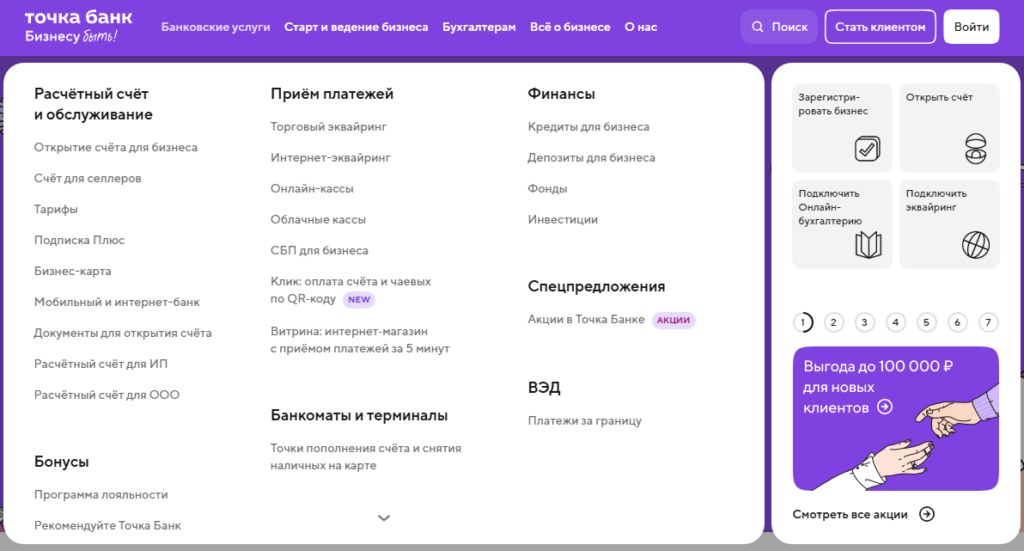Click the Стать клиентом button
1024x551 pixels.
pos(880,27)
